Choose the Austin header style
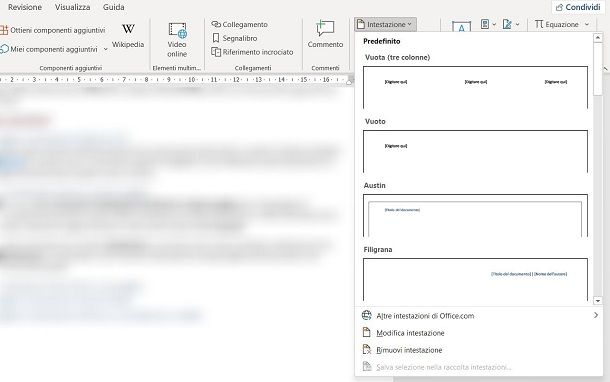 [x=475, y=215]
